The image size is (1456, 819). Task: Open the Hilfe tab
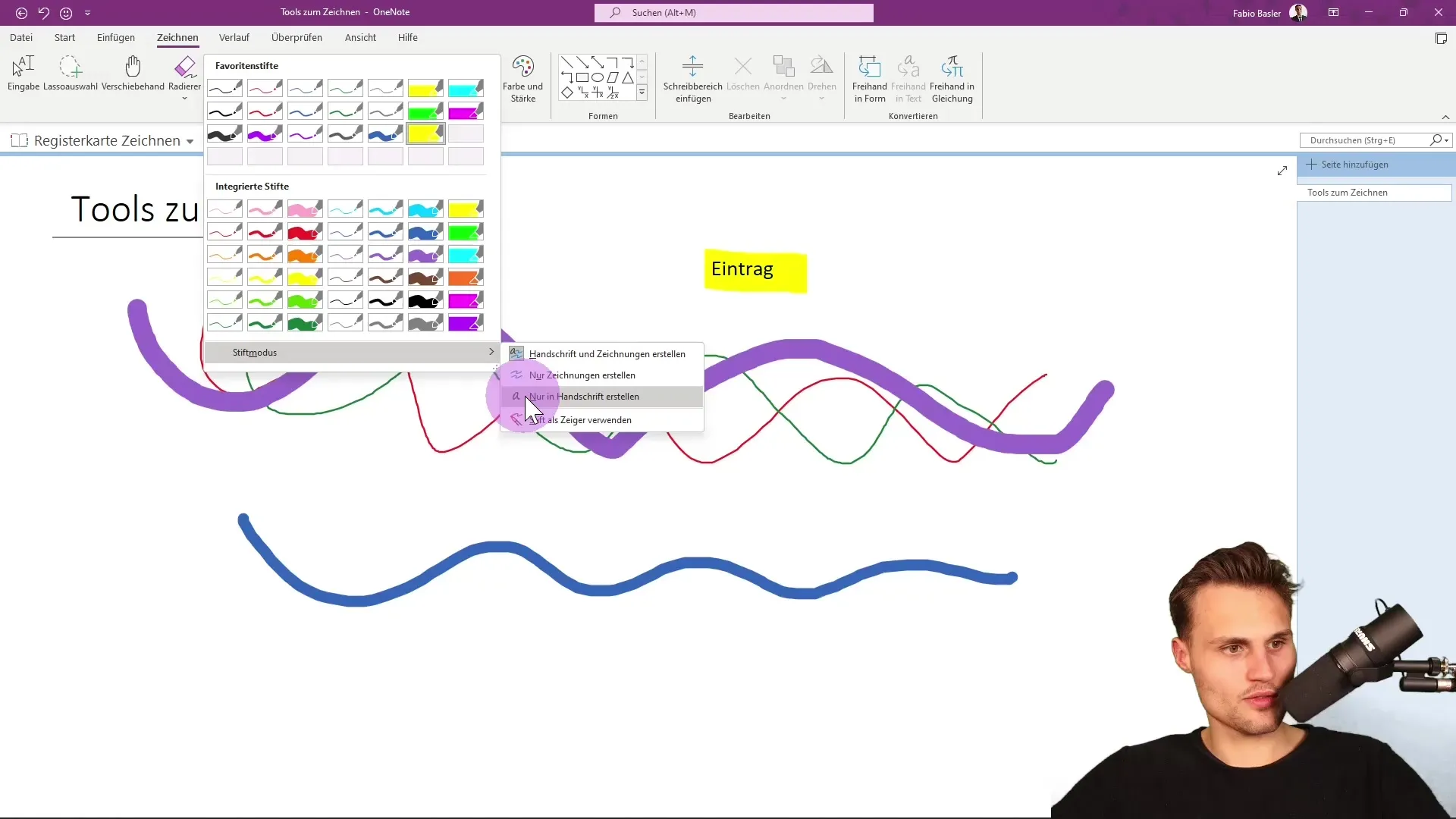pos(408,37)
